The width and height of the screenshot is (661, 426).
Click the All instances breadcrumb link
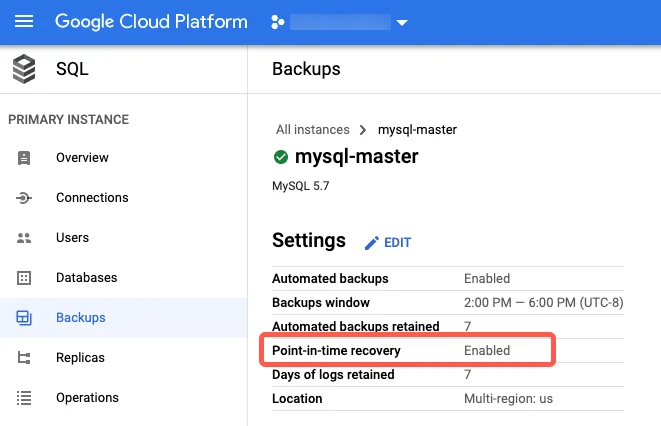pyautogui.click(x=313, y=130)
